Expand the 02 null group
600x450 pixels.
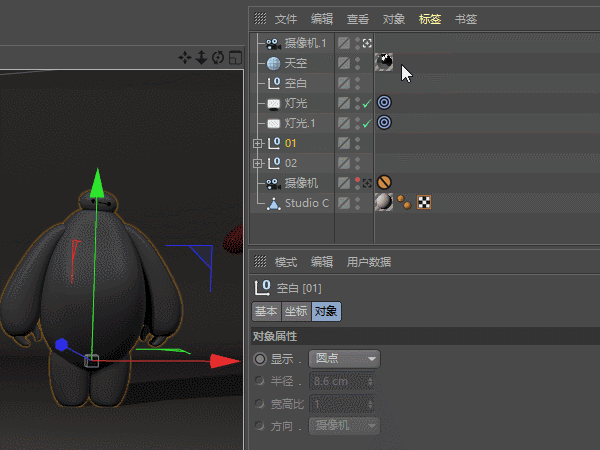point(258,163)
